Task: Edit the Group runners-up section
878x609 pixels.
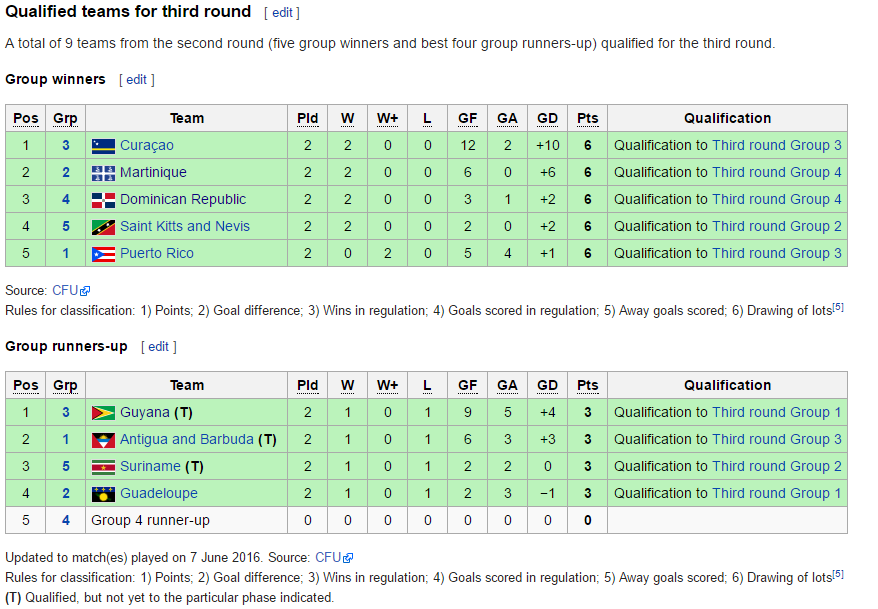Action: [158, 347]
